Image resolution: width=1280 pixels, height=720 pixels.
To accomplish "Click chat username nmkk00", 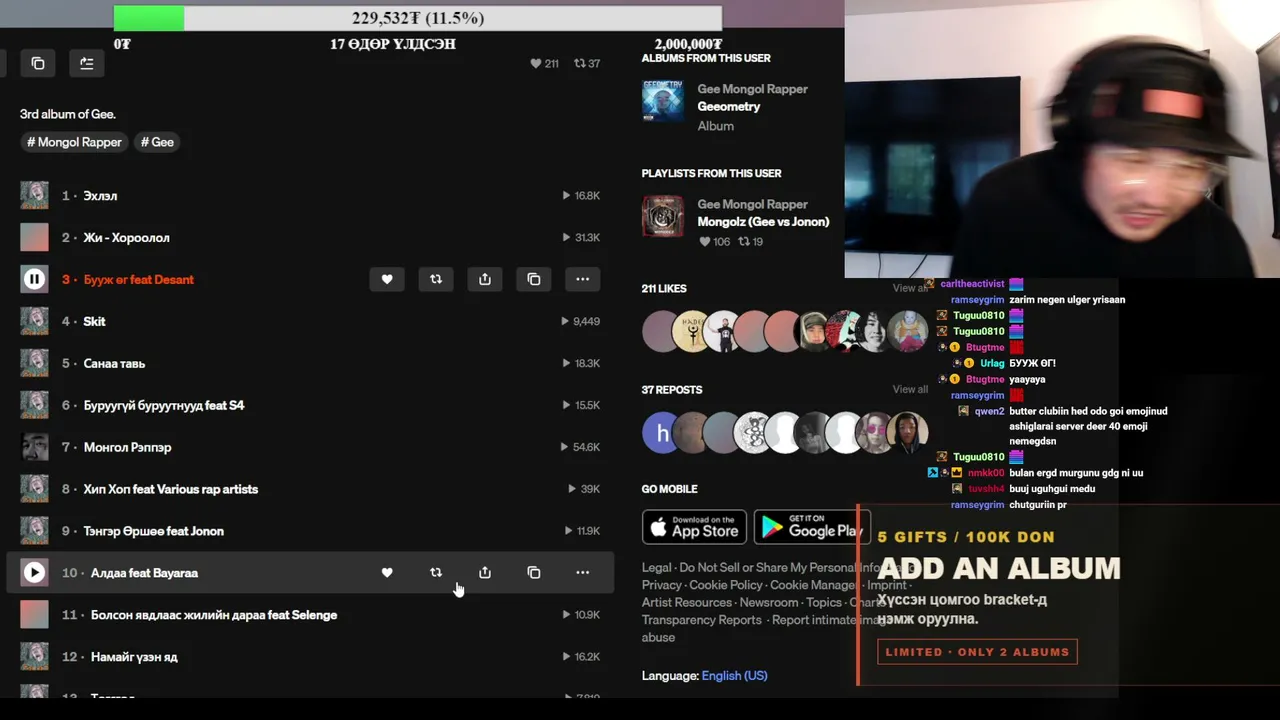I will [985, 473].
